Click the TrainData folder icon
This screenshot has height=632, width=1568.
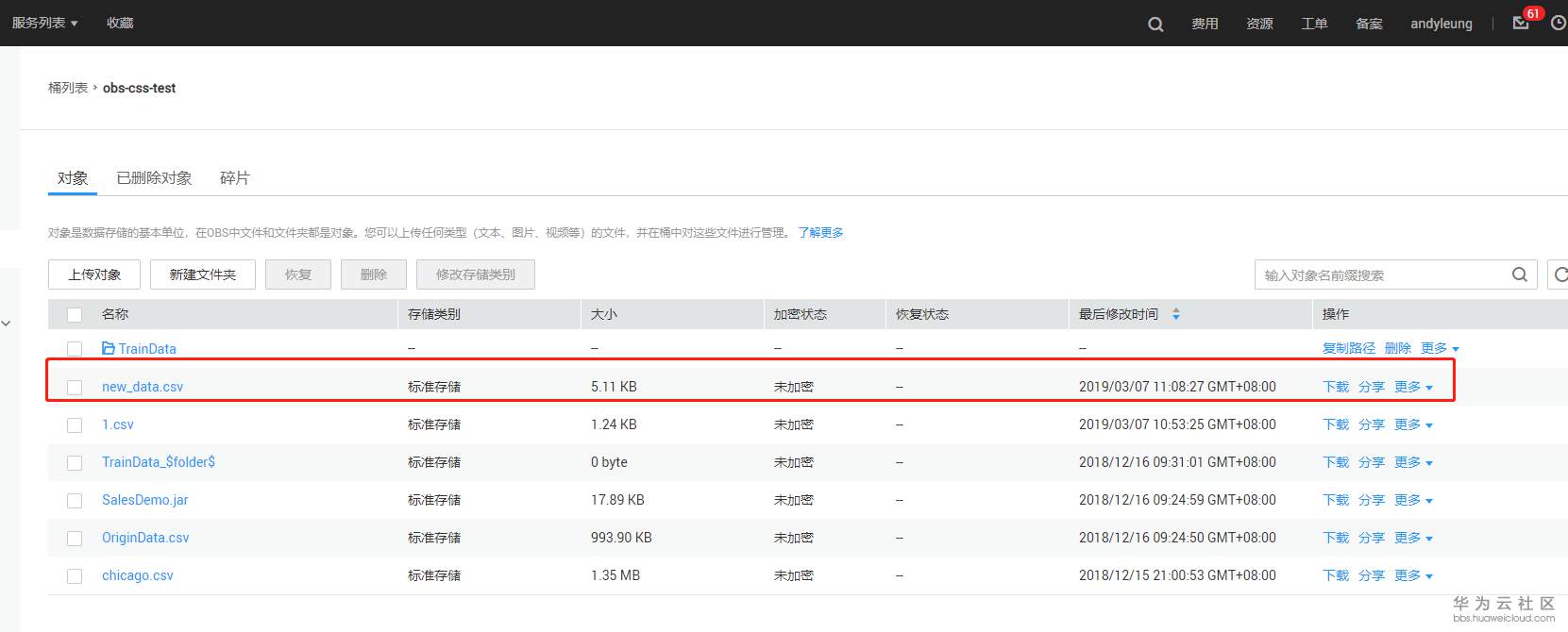pos(109,348)
